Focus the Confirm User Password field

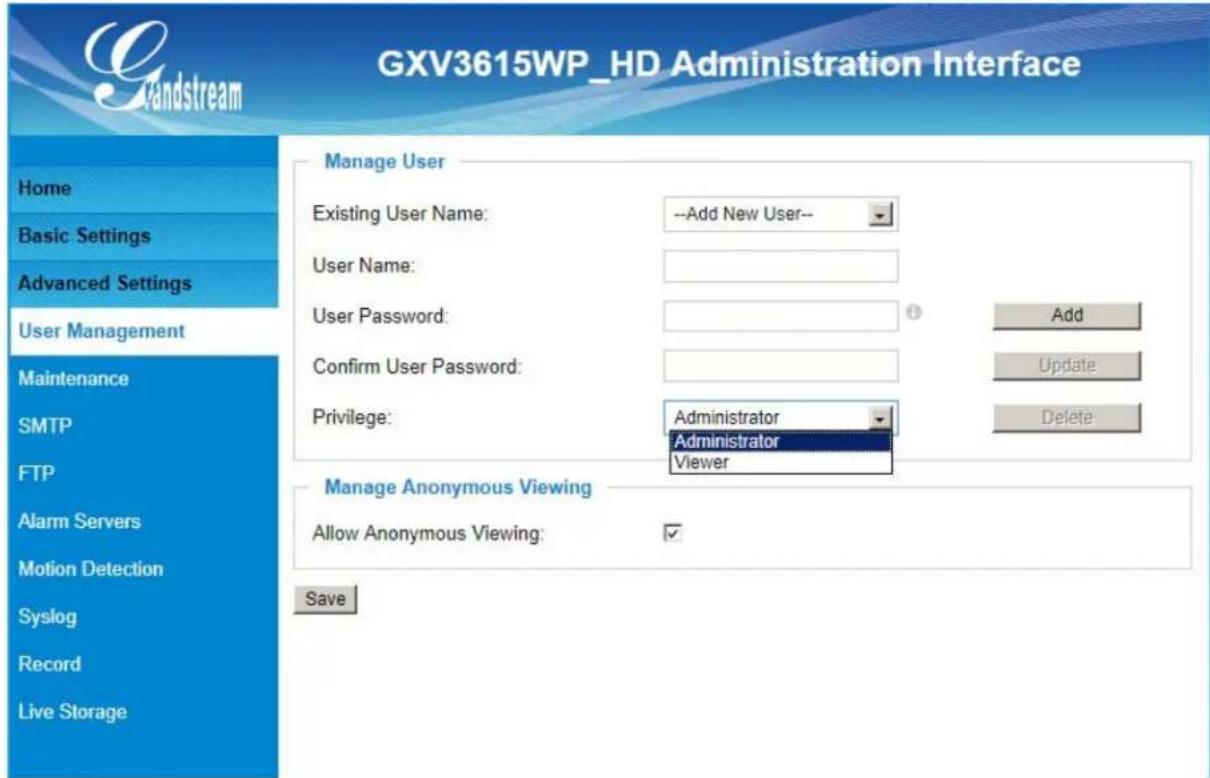tap(780, 367)
